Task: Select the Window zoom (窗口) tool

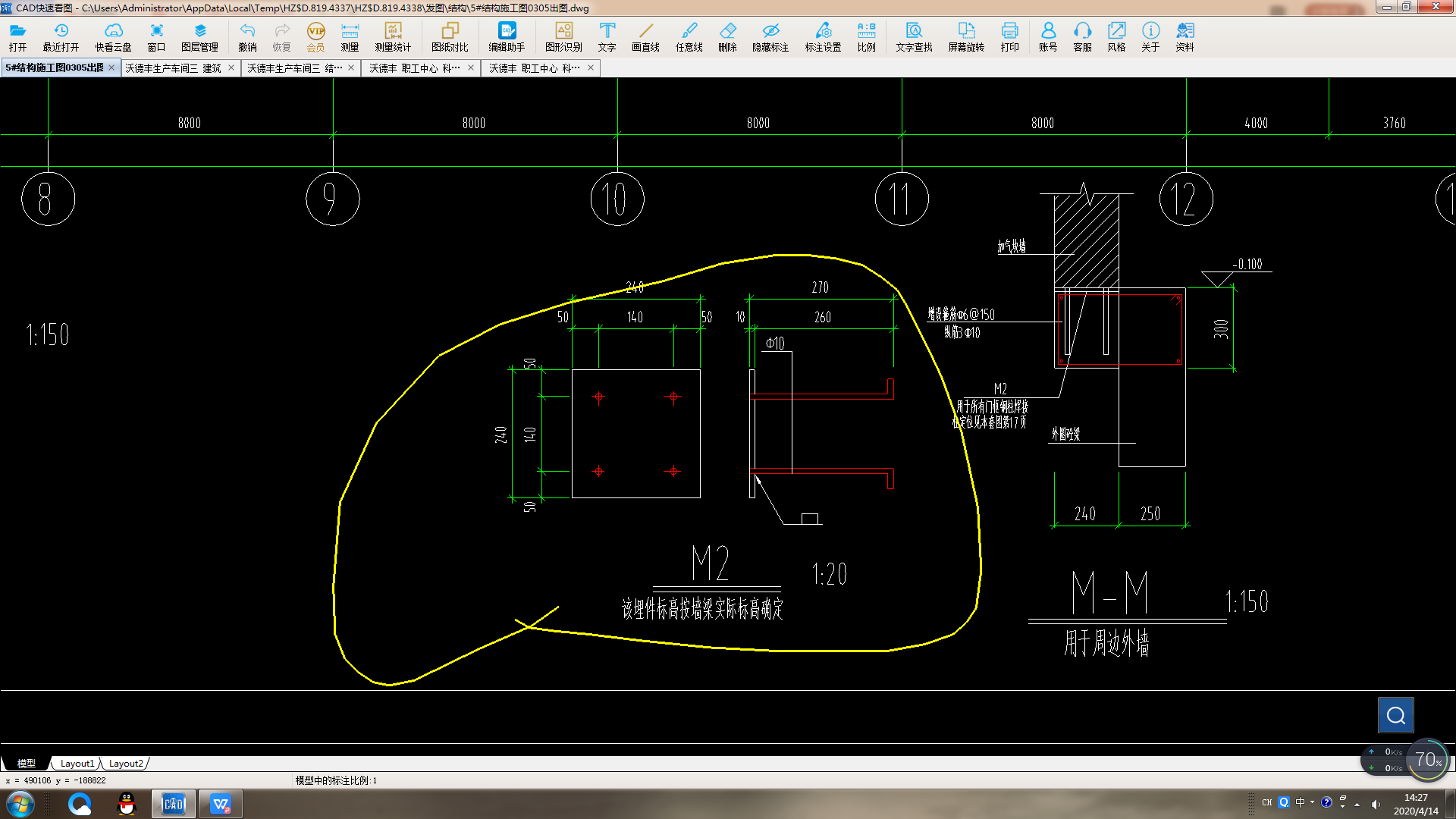Action: (x=156, y=36)
